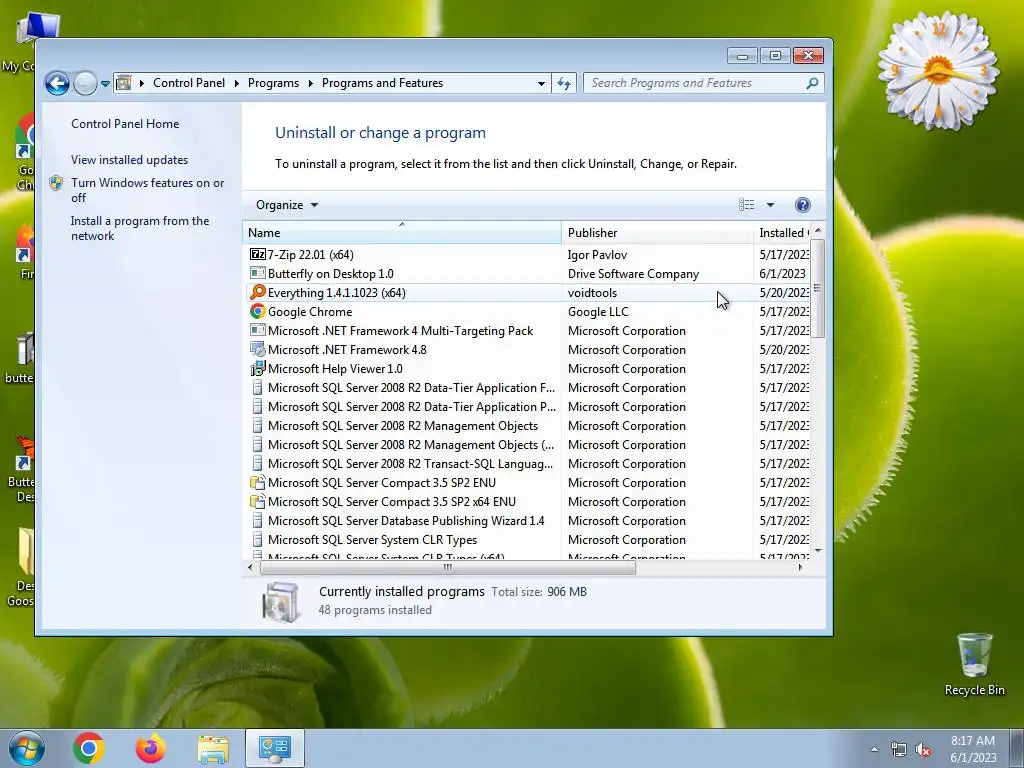Click the Change your view icon
Image resolution: width=1024 pixels, height=768 pixels.
tap(746, 205)
